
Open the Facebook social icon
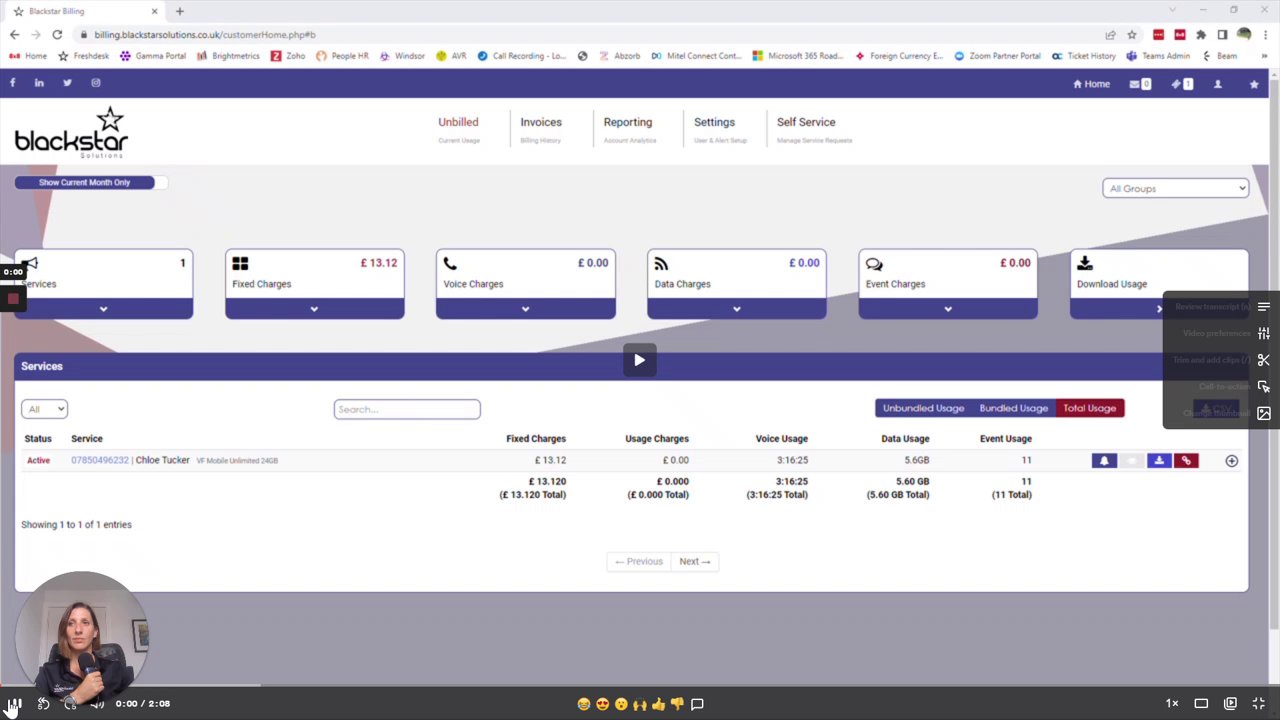click(x=12, y=83)
